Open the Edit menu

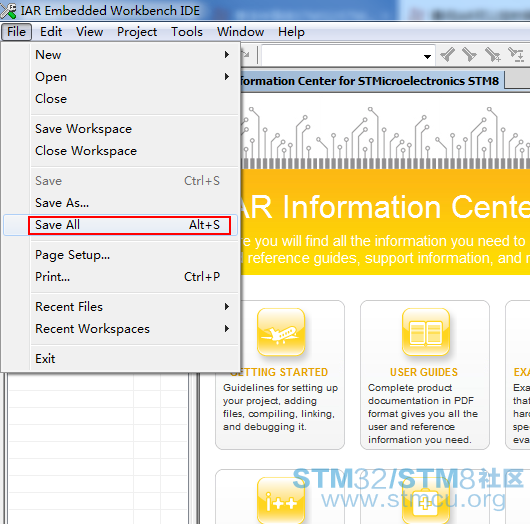pos(51,32)
